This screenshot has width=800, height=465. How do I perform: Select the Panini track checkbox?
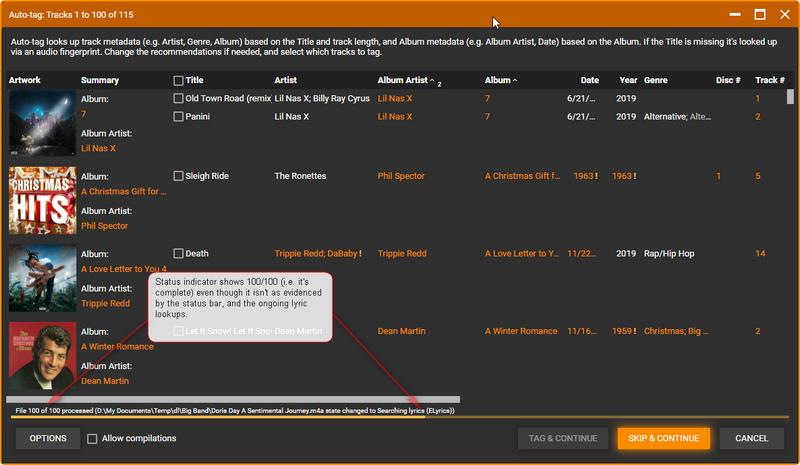point(178,117)
